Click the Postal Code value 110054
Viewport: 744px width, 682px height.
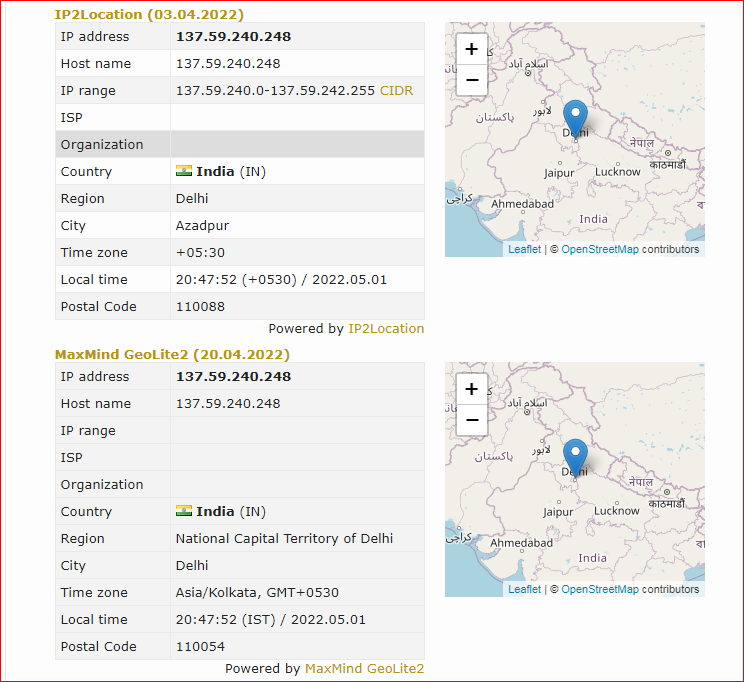tap(200, 646)
